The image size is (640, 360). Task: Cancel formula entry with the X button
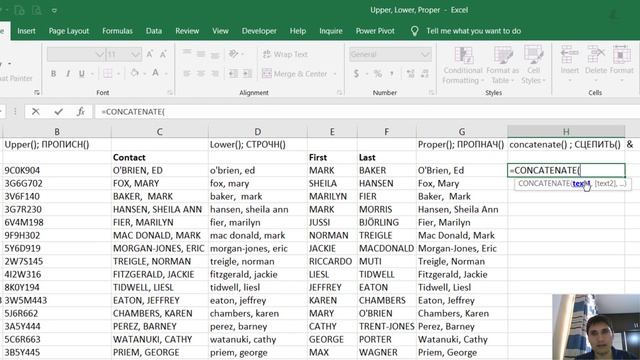pos(36,111)
